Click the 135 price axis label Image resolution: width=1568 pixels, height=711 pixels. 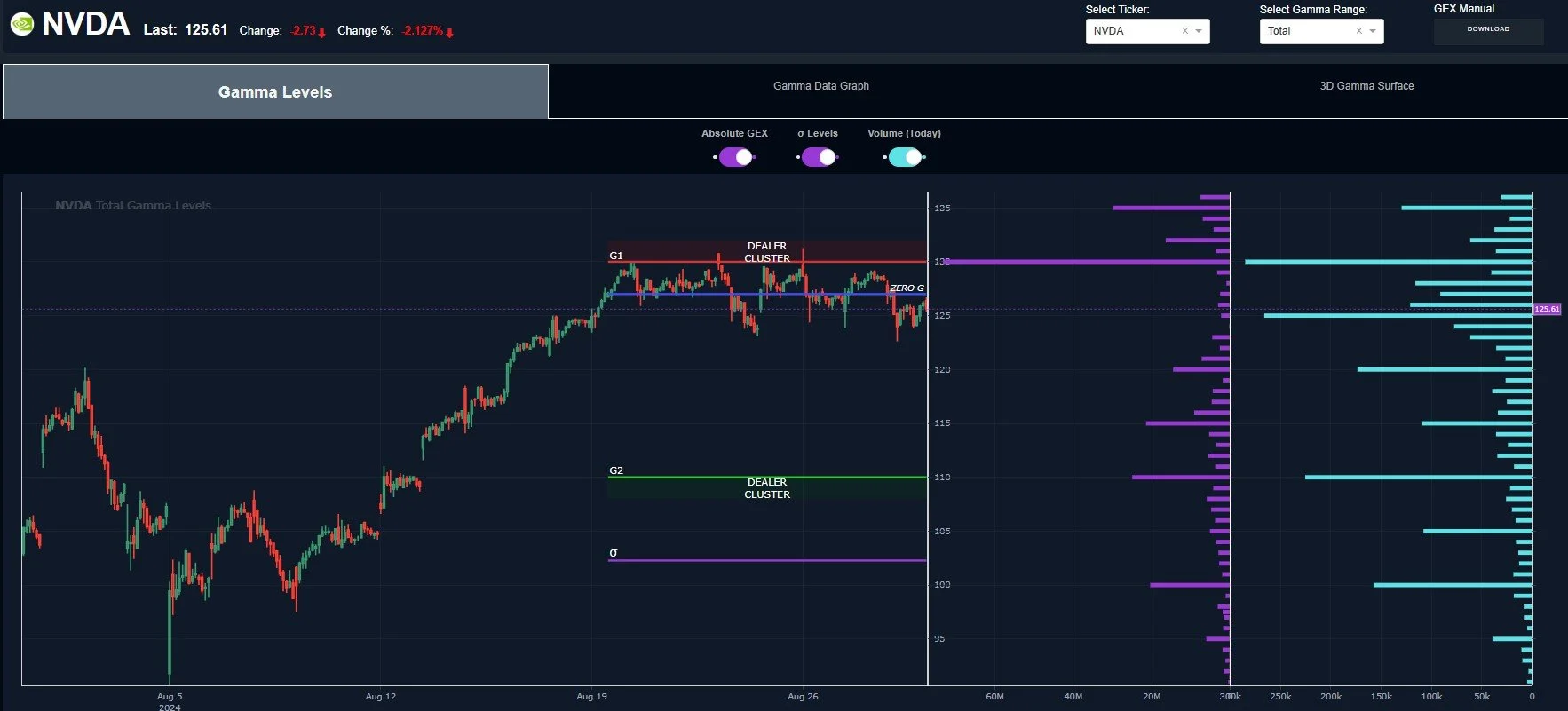[942, 209]
